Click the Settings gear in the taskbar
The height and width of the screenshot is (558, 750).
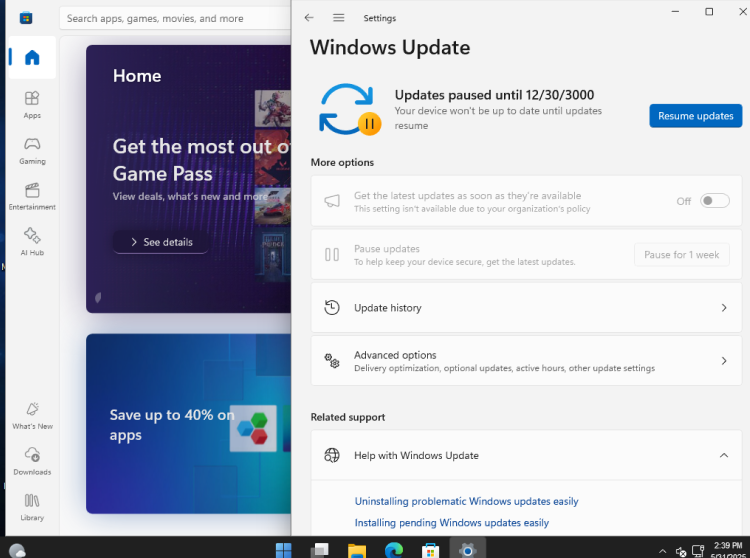[467, 550]
